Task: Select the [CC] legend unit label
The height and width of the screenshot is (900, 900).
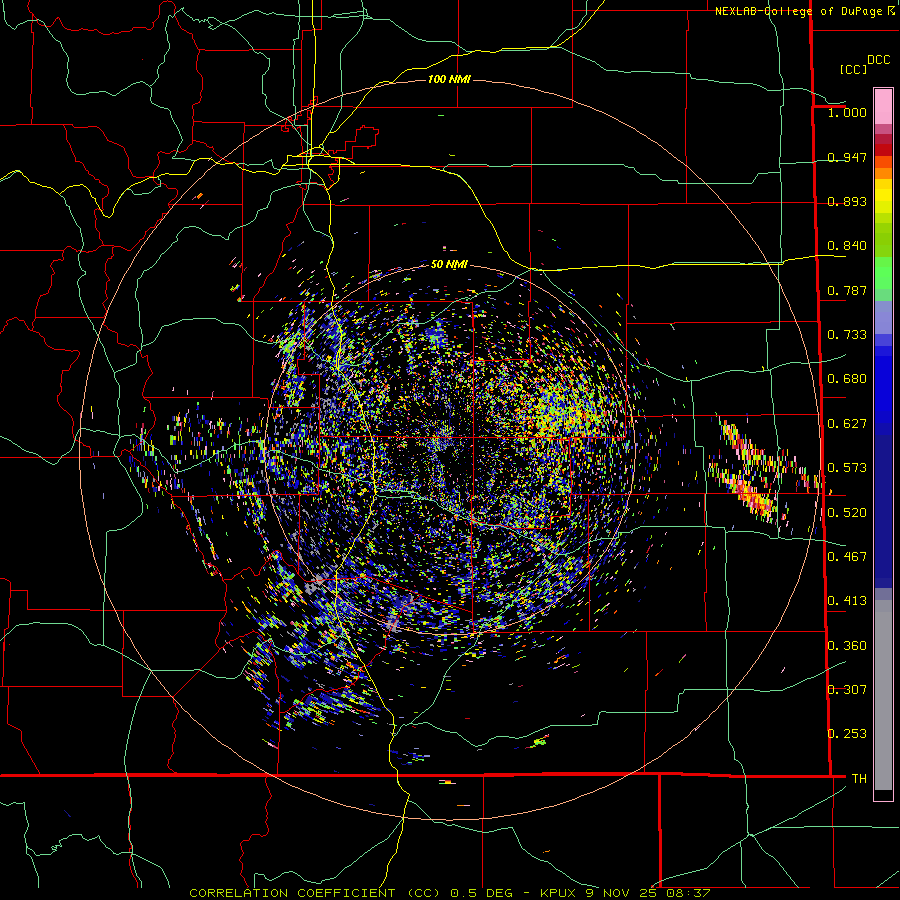Action: (853, 69)
